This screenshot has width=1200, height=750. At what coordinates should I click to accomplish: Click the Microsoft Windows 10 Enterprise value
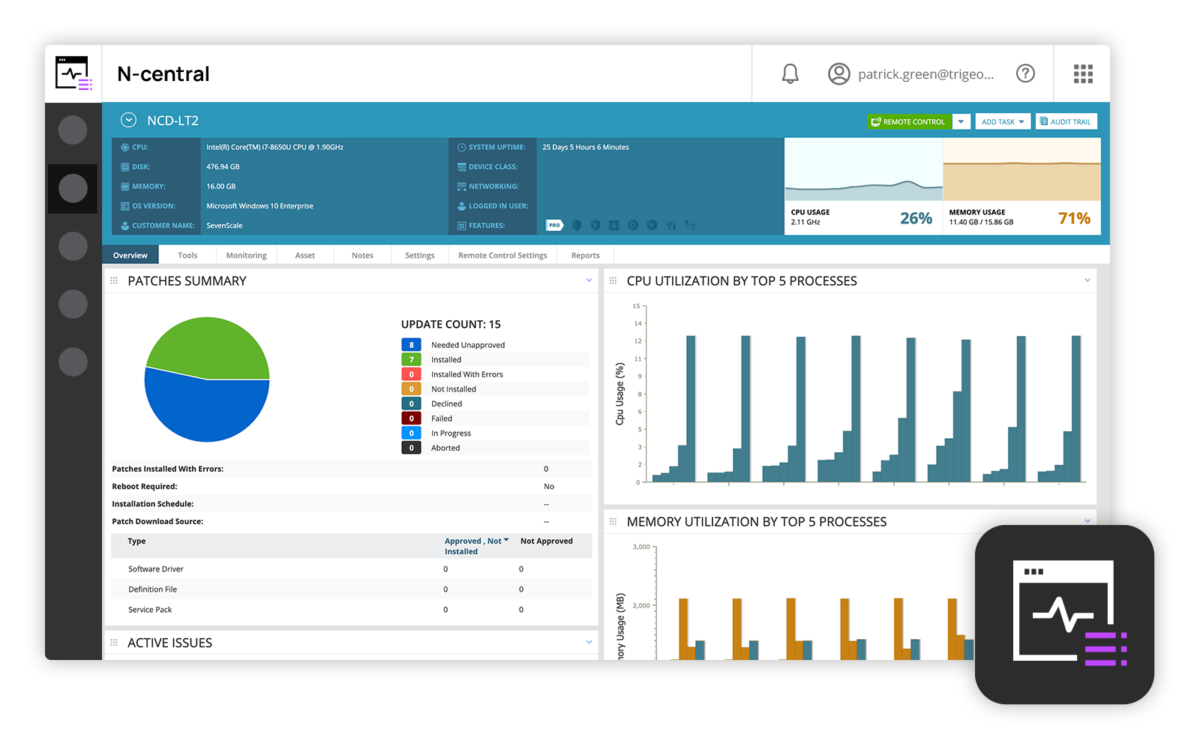[x=260, y=206]
